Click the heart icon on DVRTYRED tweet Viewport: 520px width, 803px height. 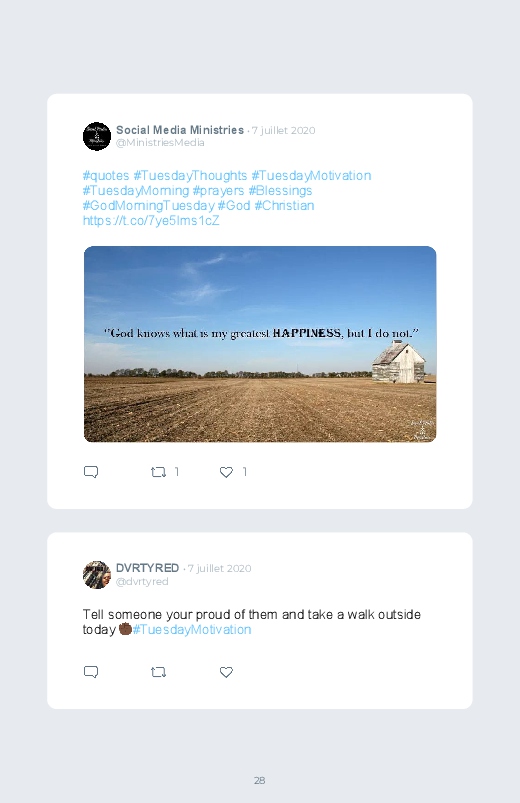226,672
